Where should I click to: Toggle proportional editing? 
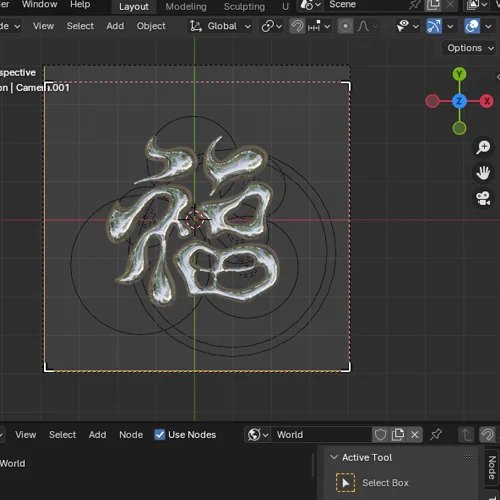coord(345,26)
